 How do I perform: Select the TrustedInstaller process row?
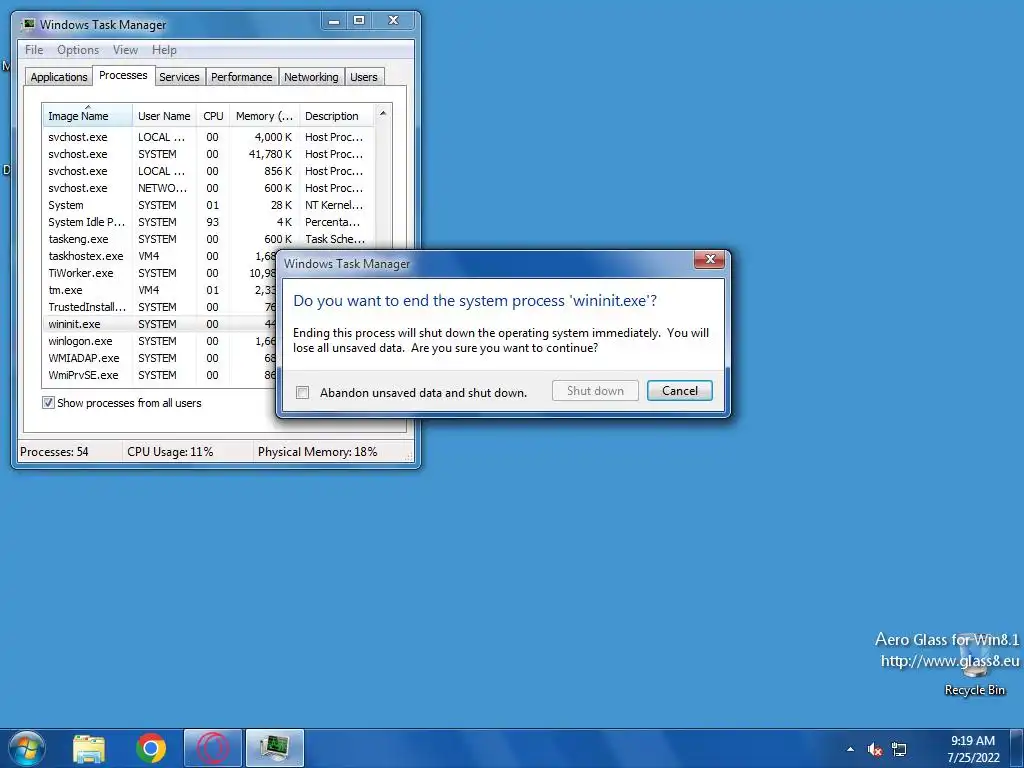(x=160, y=307)
